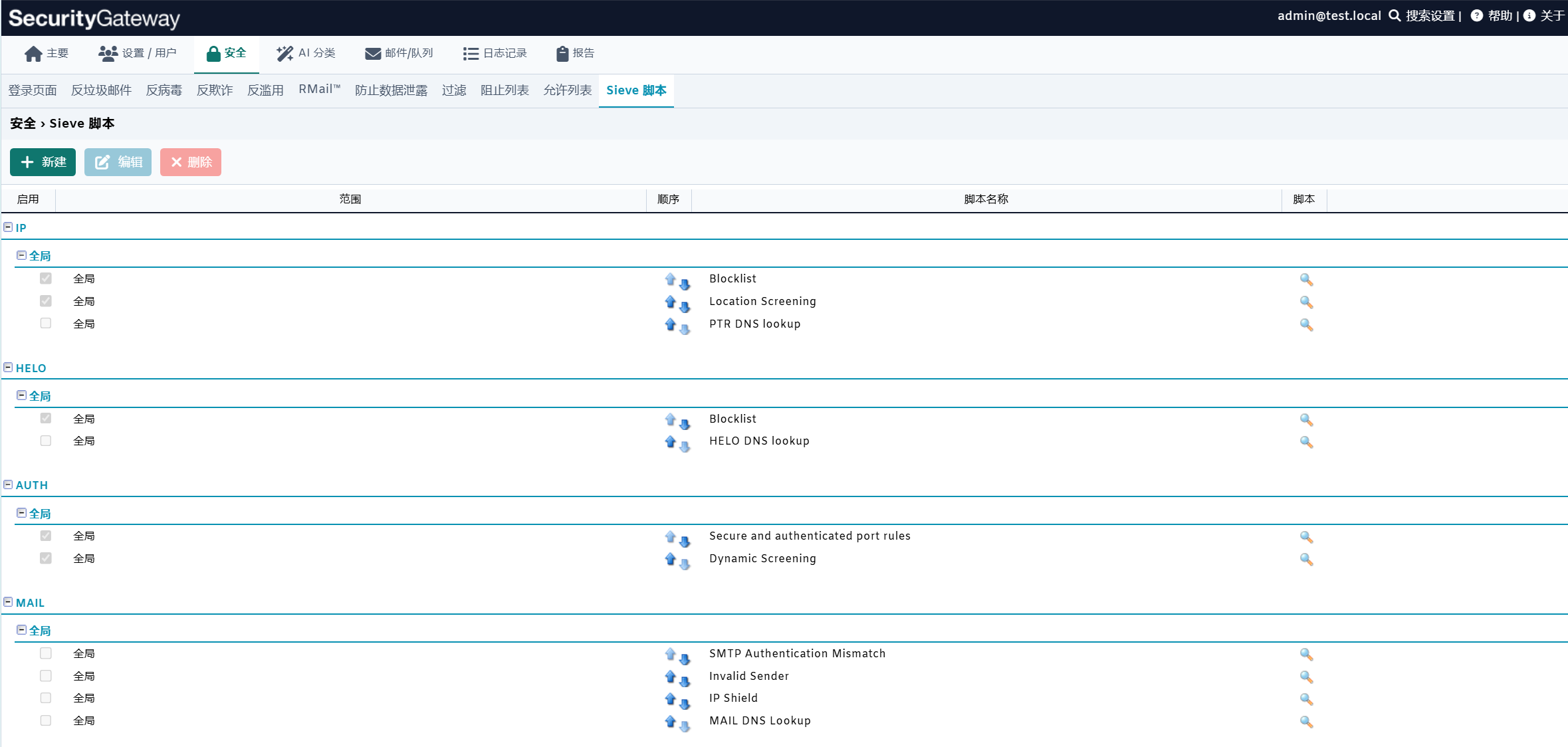The width and height of the screenshot is (1568, 747).
Task: Open the AI 分类 menu
Action: tap(306, 53)
